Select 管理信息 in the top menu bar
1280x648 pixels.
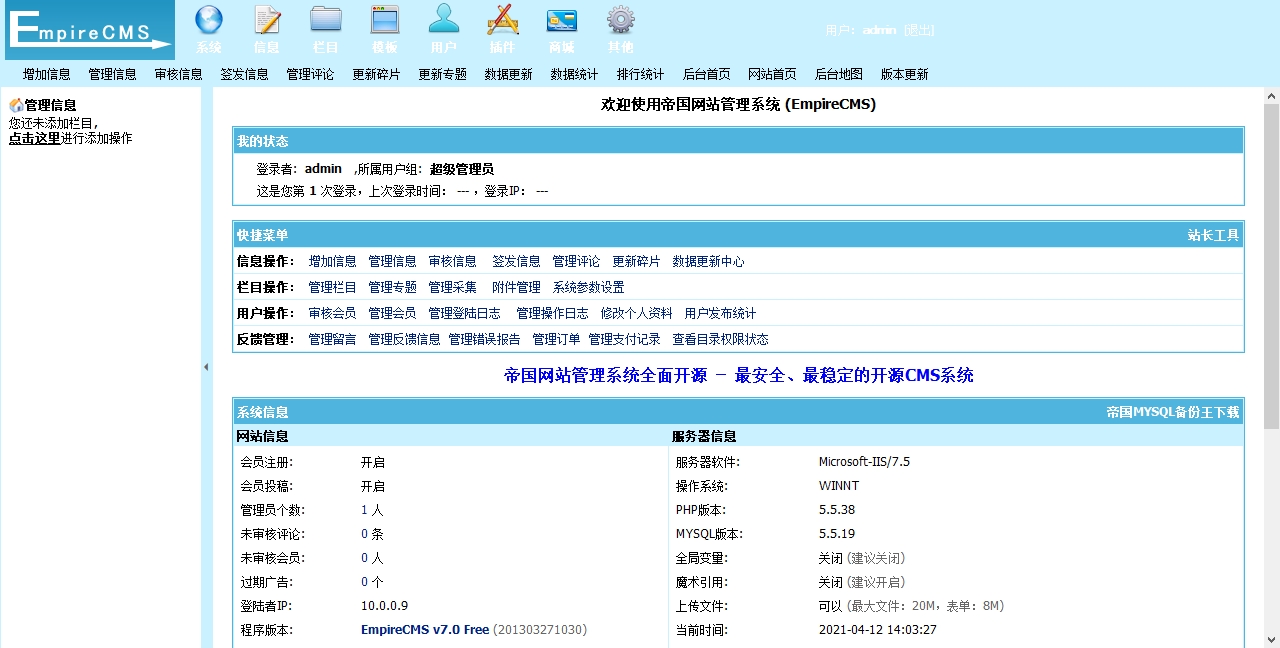113,74
